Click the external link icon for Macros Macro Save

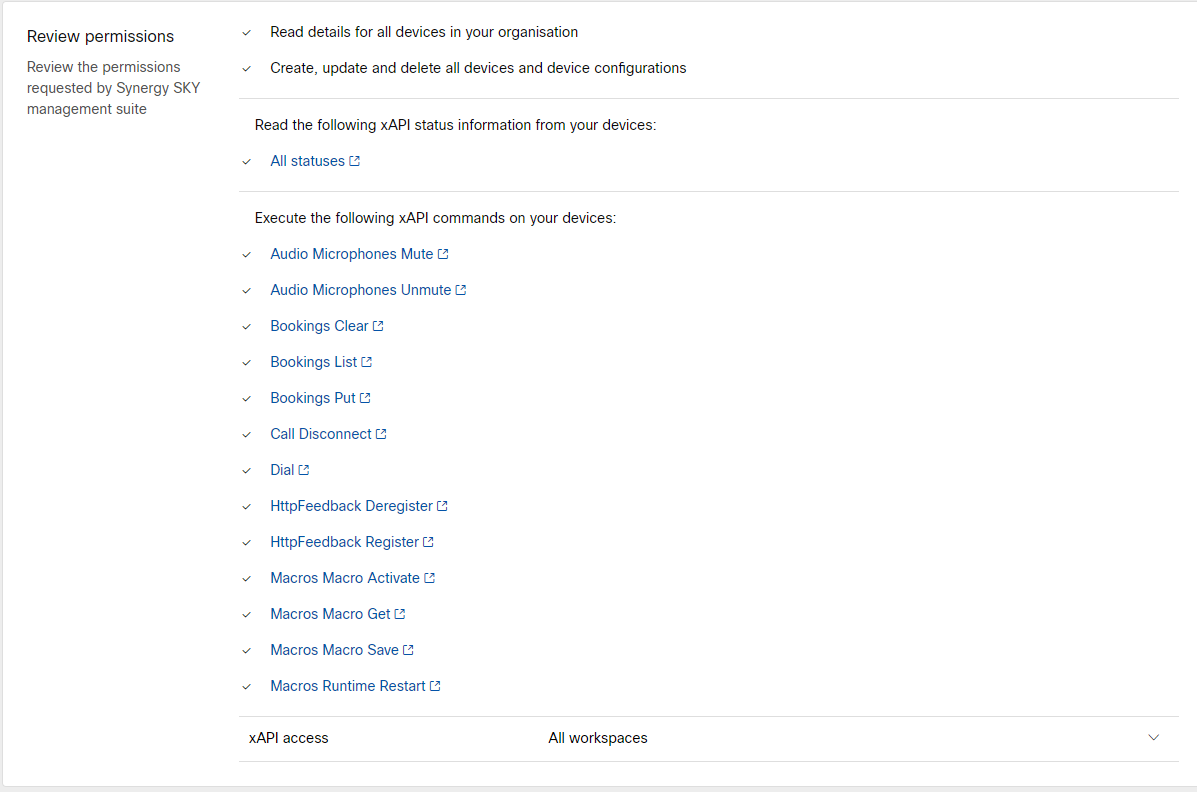pyautogui.click(x=410, y=649)
